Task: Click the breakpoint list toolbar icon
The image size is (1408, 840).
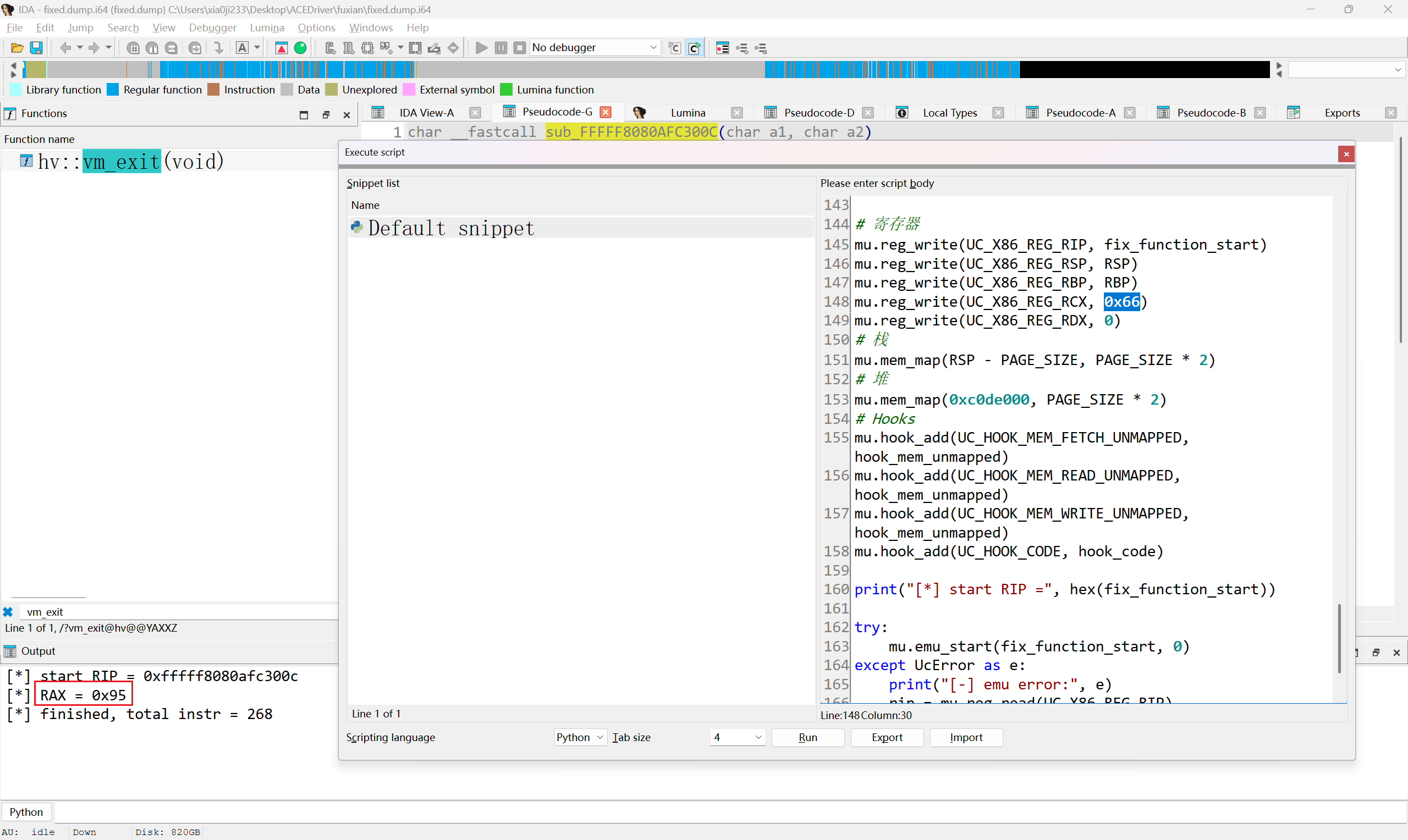Action: click(x=722, y=48)
